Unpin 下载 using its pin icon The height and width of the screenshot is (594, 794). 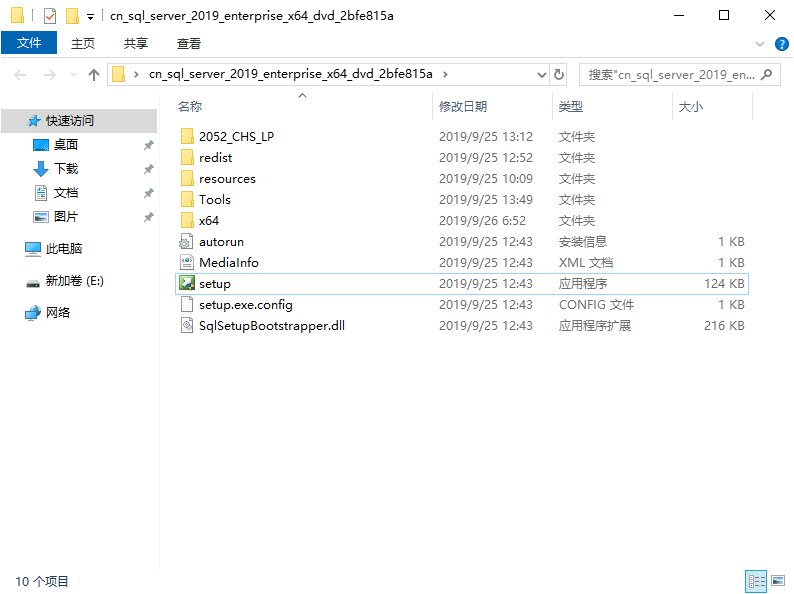coord(148,169)
